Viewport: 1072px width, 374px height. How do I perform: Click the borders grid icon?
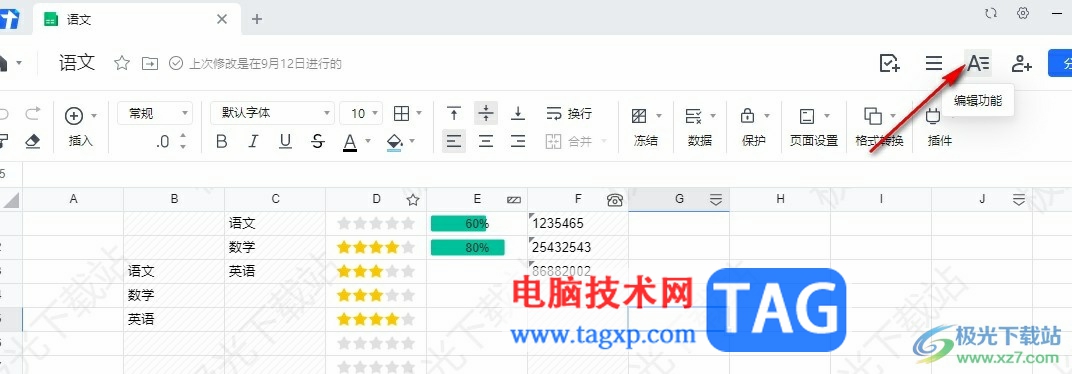[x=402, y=113]
